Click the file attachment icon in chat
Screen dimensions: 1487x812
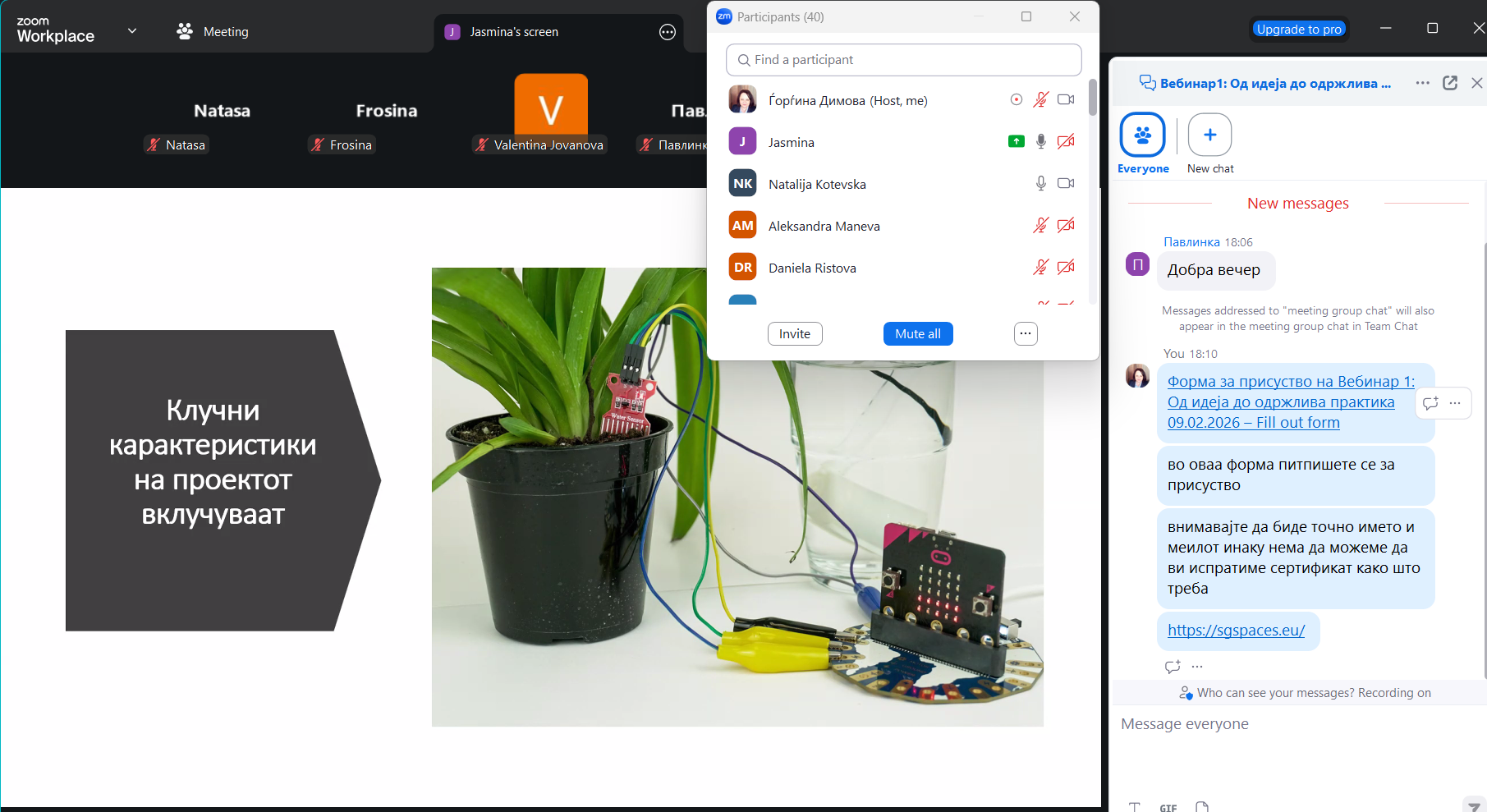[x=1202, y=807]
